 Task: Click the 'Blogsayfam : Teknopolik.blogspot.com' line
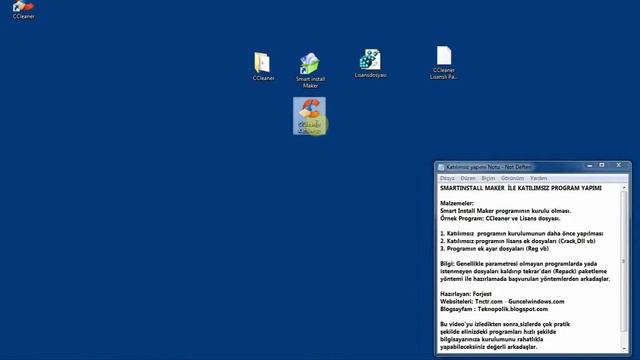494,309
